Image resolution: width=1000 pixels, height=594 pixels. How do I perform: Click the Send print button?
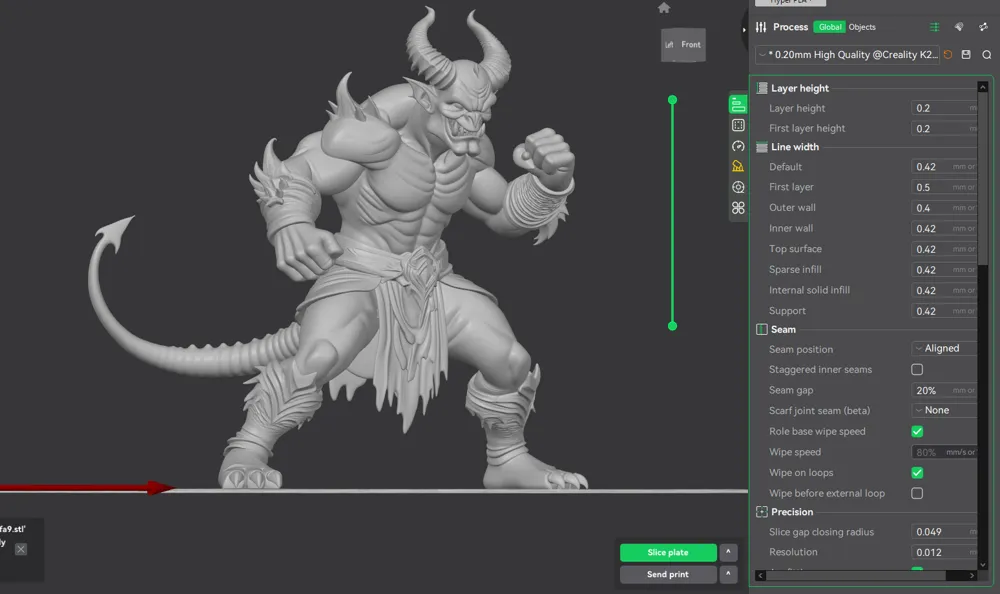(668, 574)
